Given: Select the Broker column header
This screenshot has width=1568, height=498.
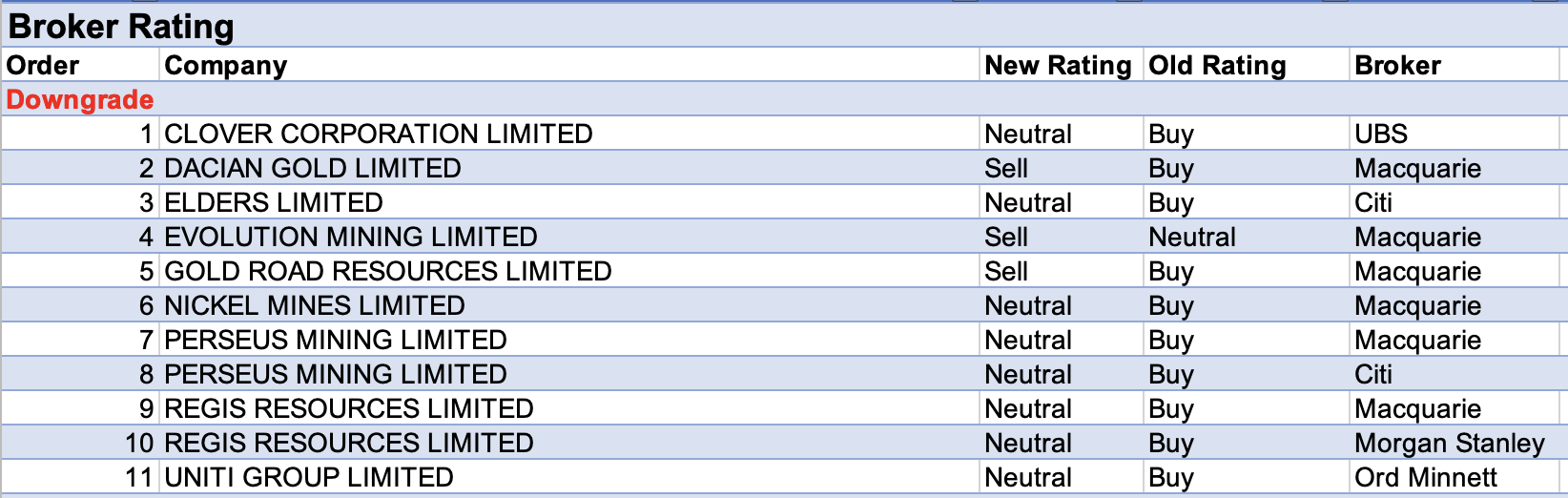Looking at the screenshot, I should [1397, 65].
